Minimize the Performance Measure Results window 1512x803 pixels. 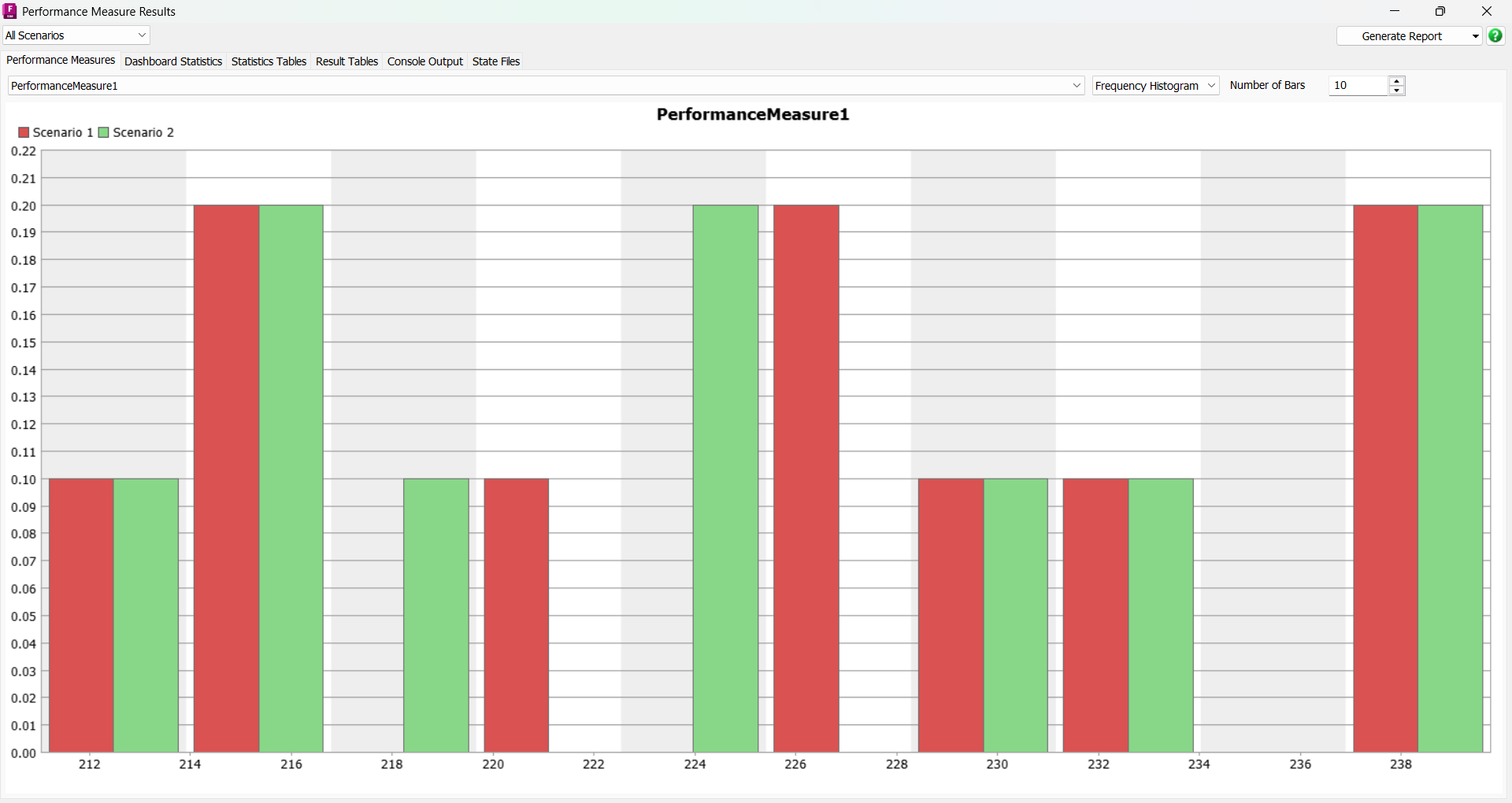coord(1395,11)
